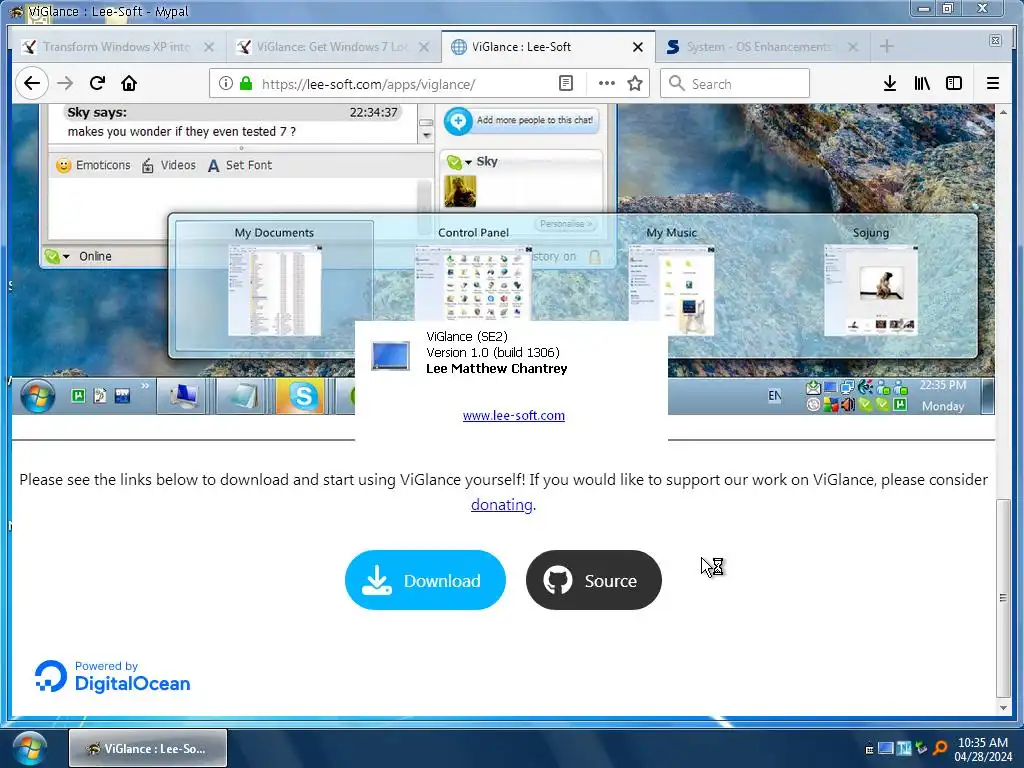The width and height of the screenshot is (1024, 768).
Task: Open the DigitalOcean powered-by logo link
Action: point(112,677)
